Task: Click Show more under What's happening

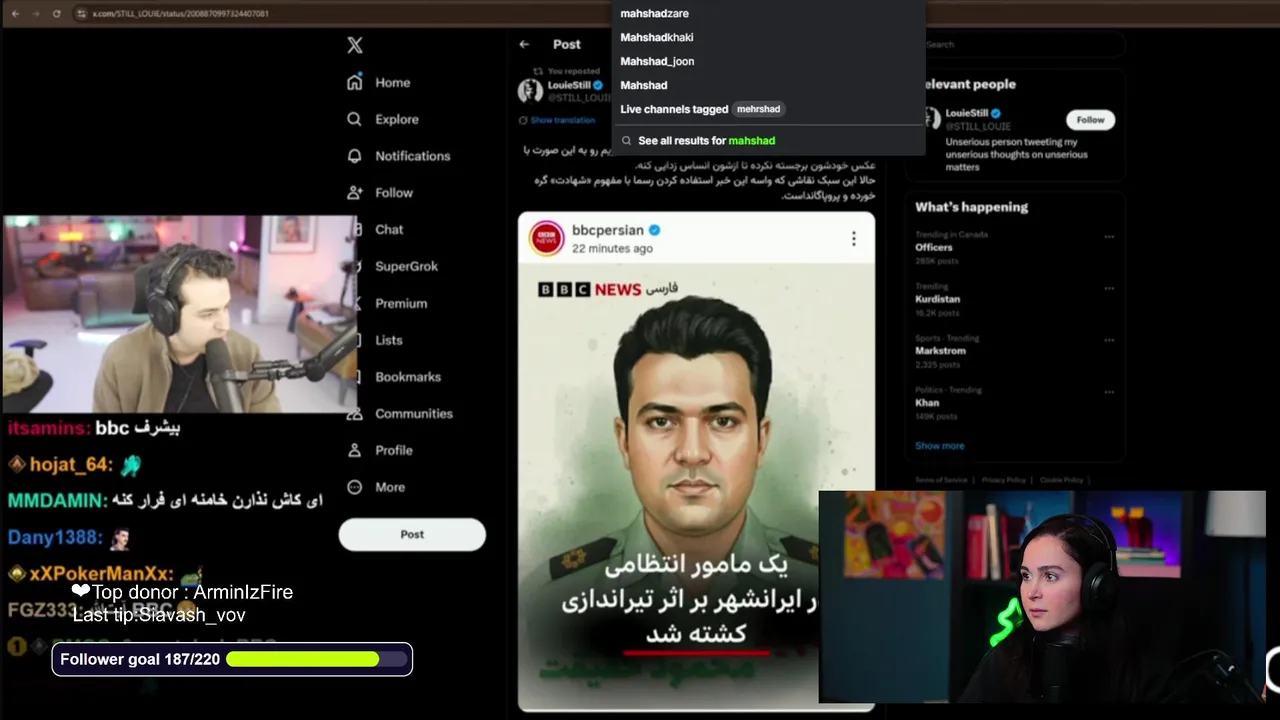Action: coord(939,446)
